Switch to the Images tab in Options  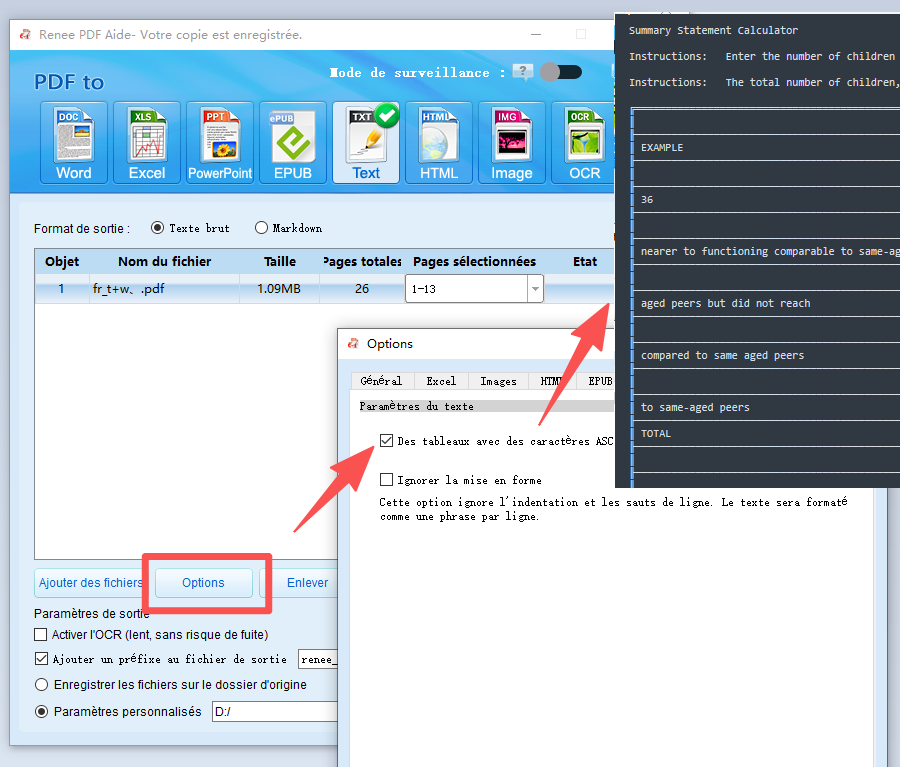[x=498, y=381]
